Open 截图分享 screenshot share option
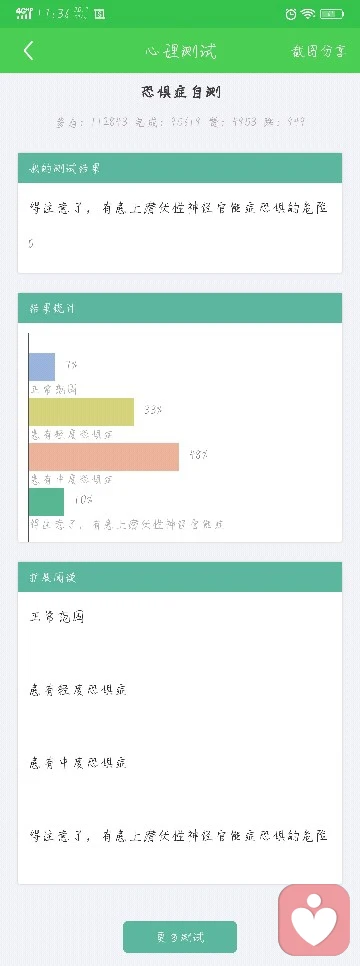This screenshot has width=360, height=966. pyautogui.click(x=319, y=51)
